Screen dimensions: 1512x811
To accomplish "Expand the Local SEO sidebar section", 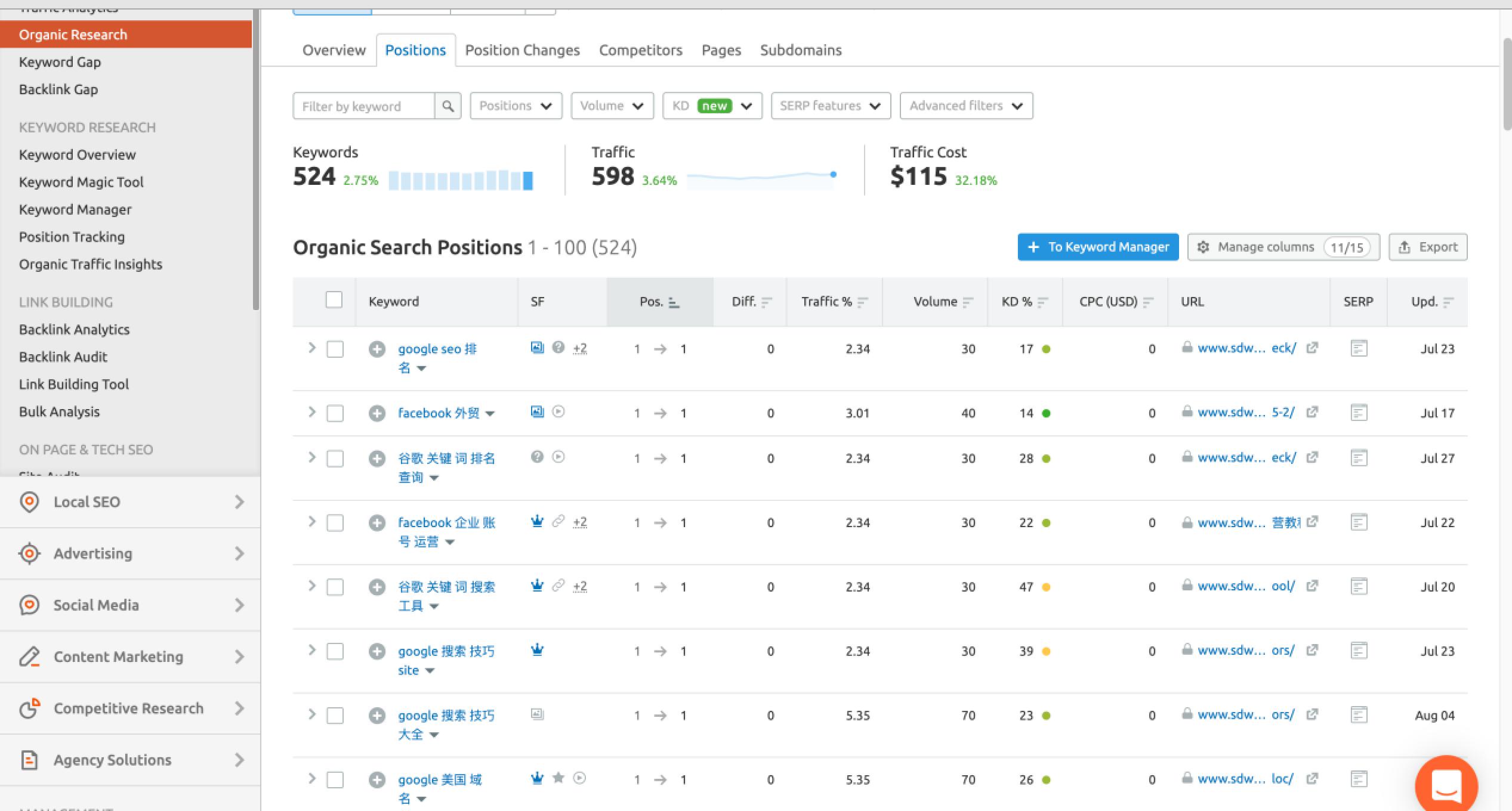I will (130, 502).
